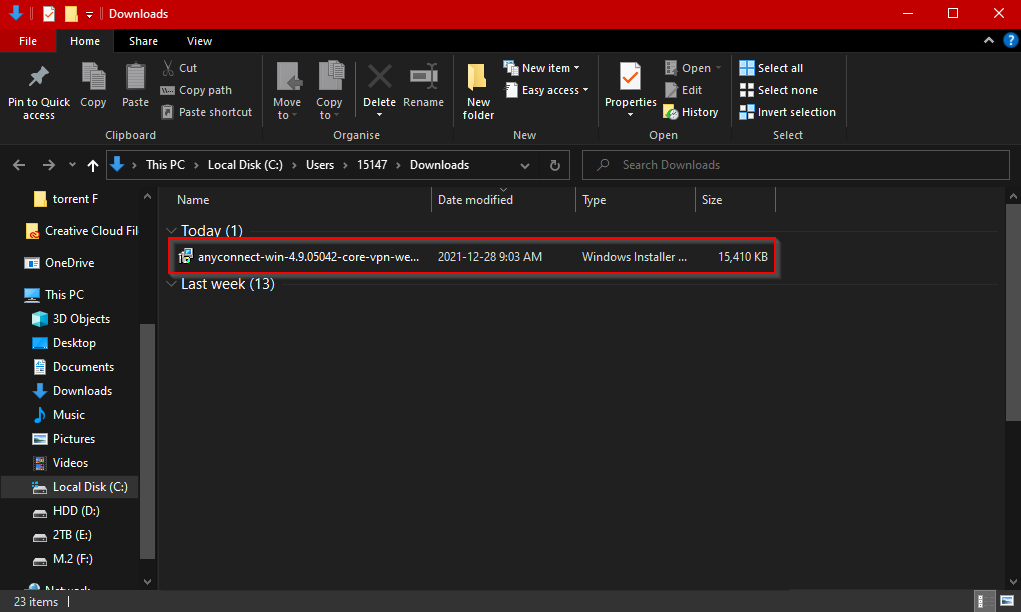
Task: Open Music in navigation pane
Action: [x=59, y=415]
